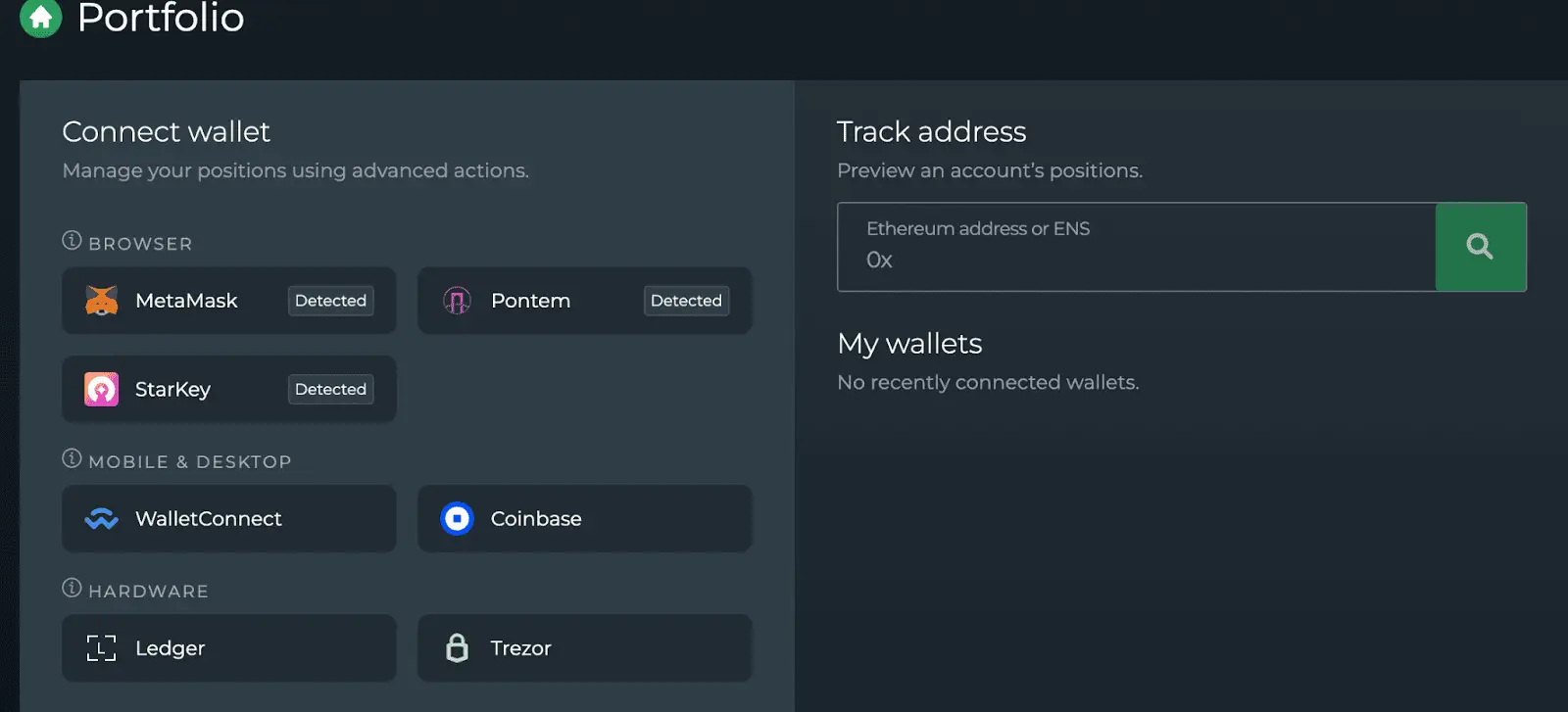Click the Ledger hardware wallet icon
The image size is (1568, 712).
coord(101,647)
